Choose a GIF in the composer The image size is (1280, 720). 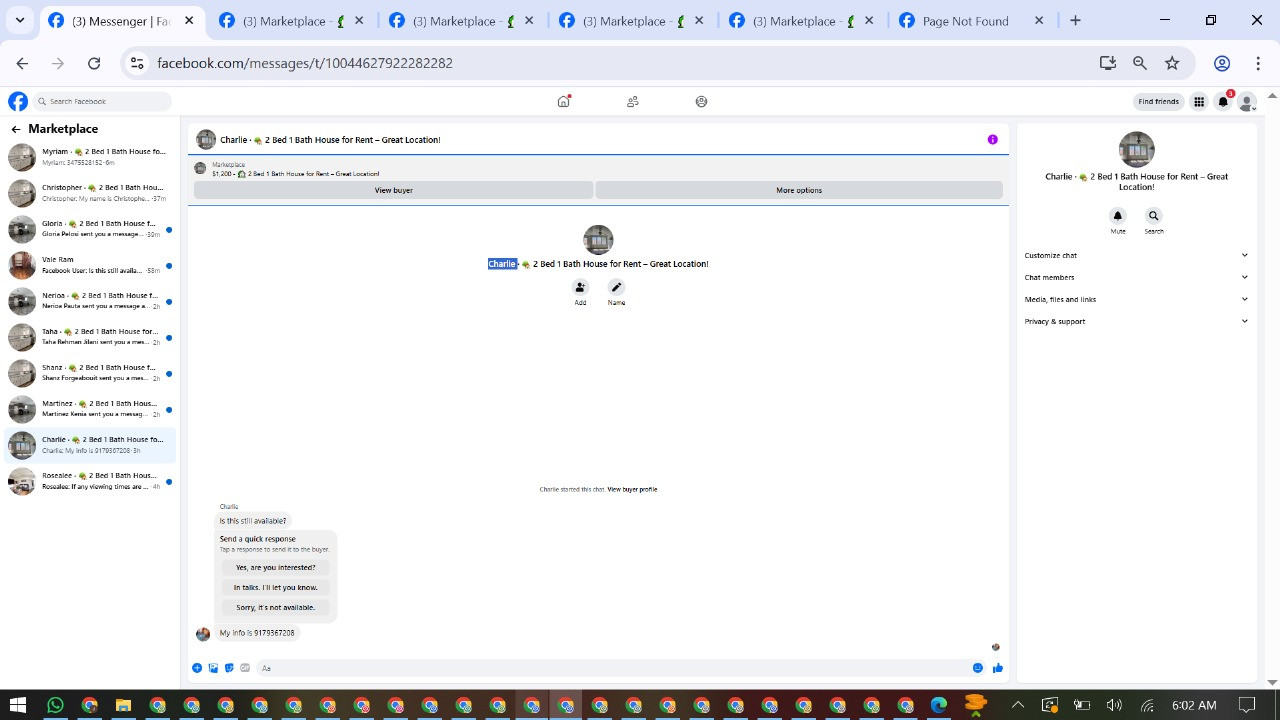pos(245,668)
